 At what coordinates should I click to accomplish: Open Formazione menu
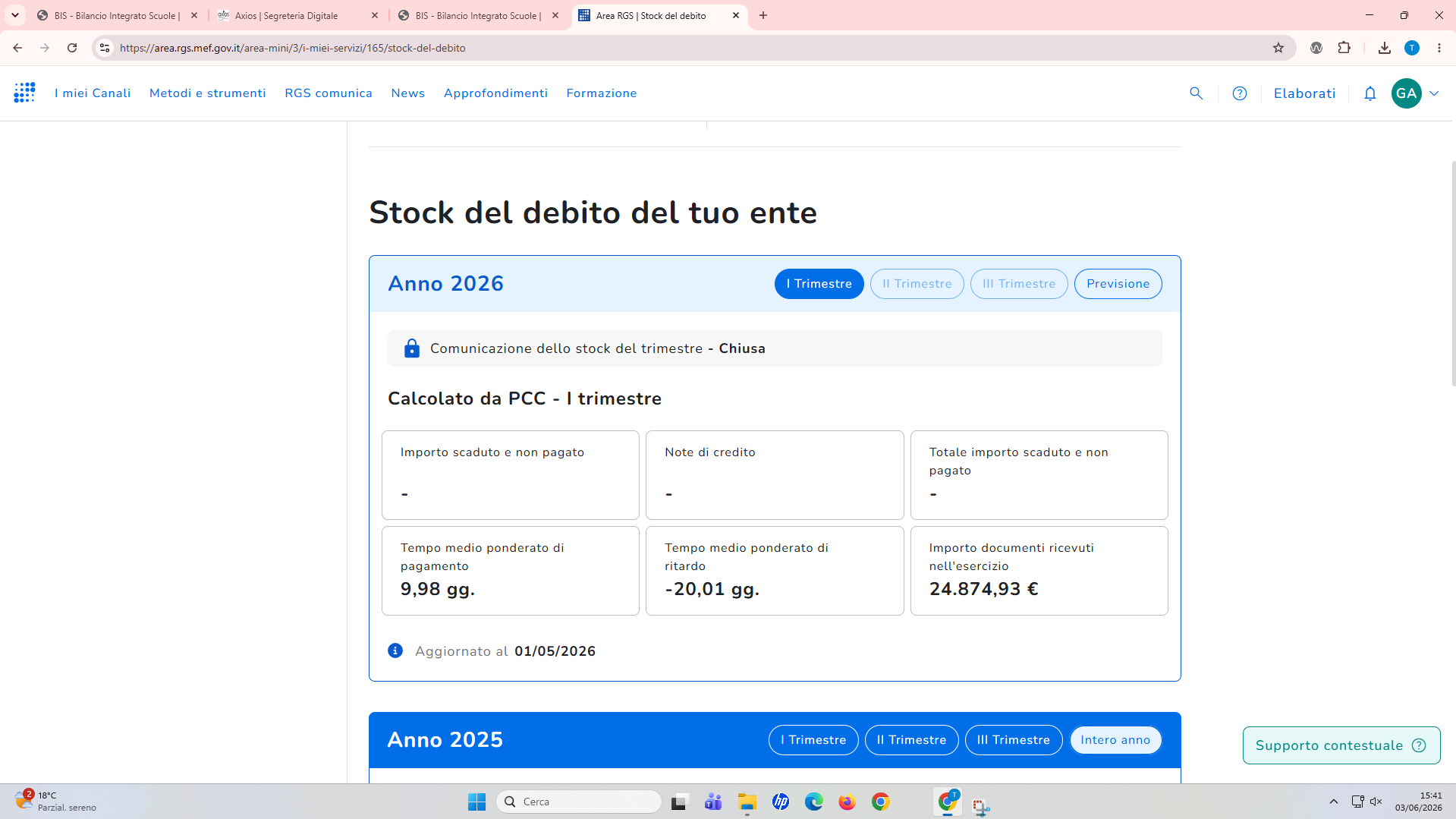(602, 93)
